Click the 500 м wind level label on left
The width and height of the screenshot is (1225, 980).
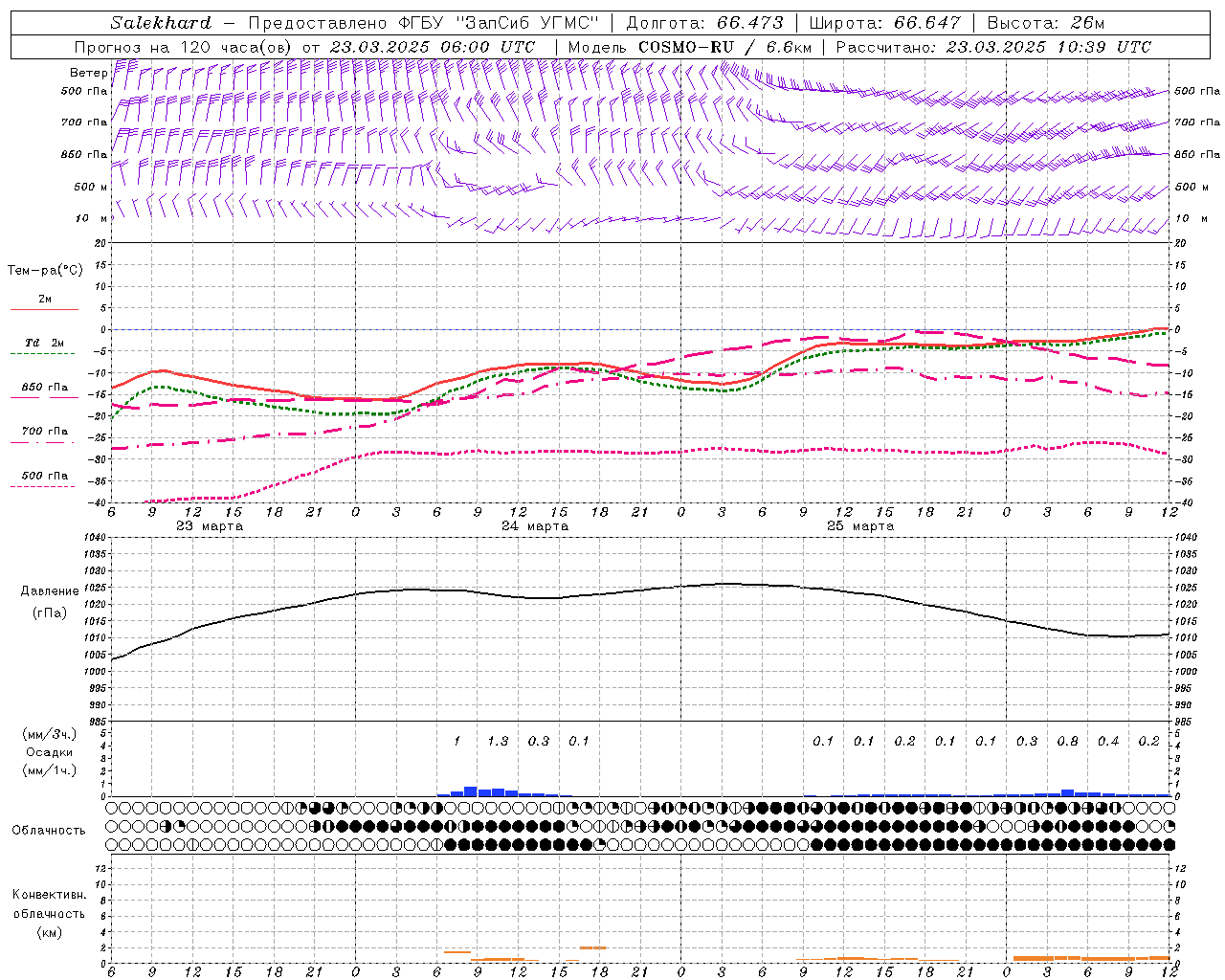tap(91, 187)
